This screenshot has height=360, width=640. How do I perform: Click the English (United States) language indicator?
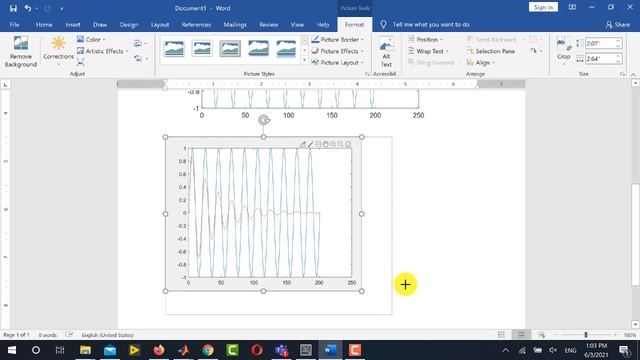[x=107, y=335]
